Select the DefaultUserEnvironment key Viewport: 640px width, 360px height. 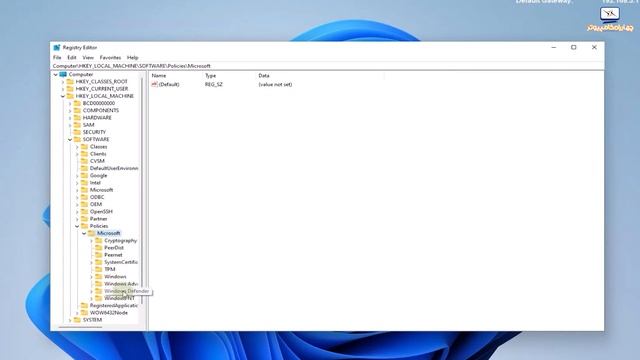click(114, 168)
